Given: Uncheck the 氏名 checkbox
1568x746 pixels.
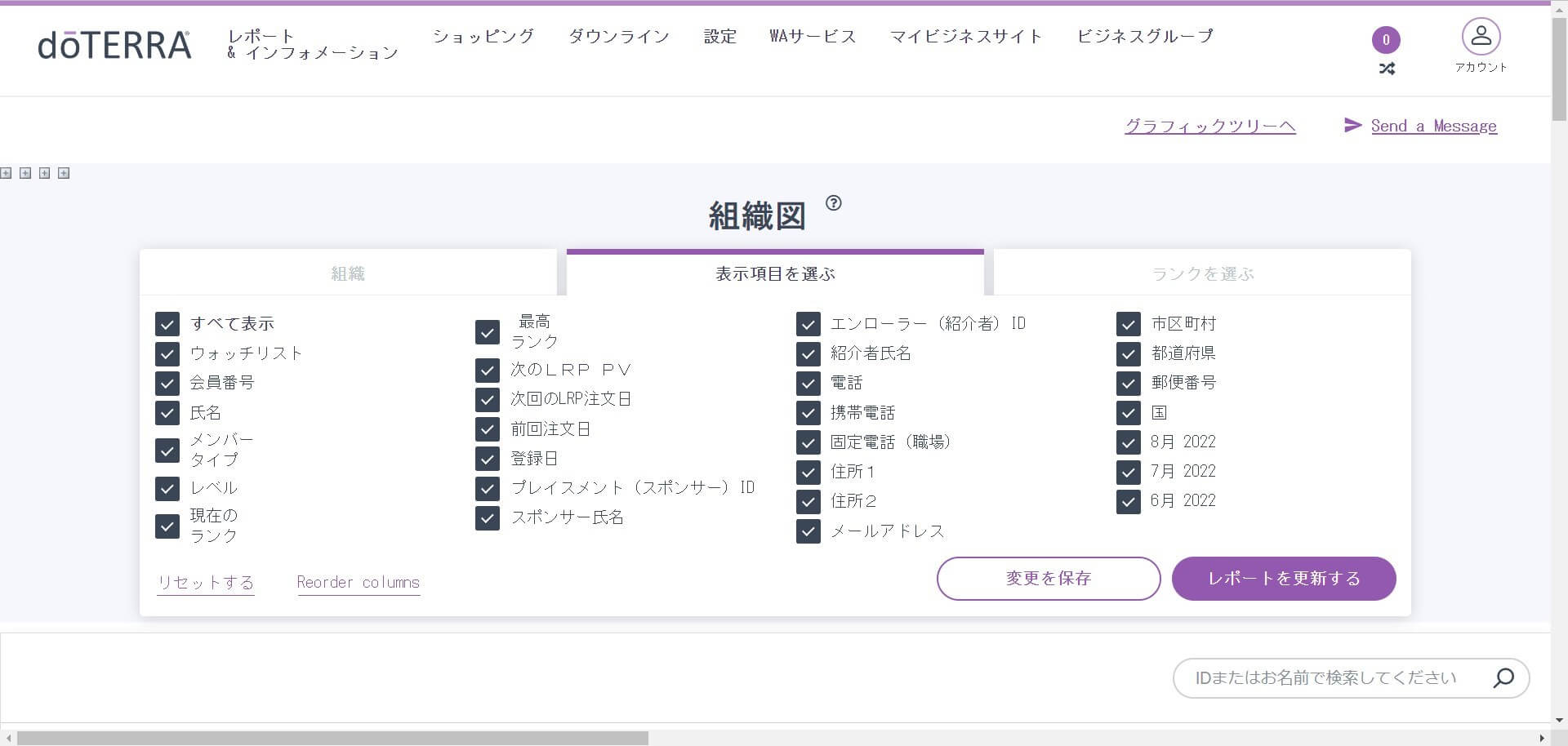Looking at the screenshot, I should (167, 413).
